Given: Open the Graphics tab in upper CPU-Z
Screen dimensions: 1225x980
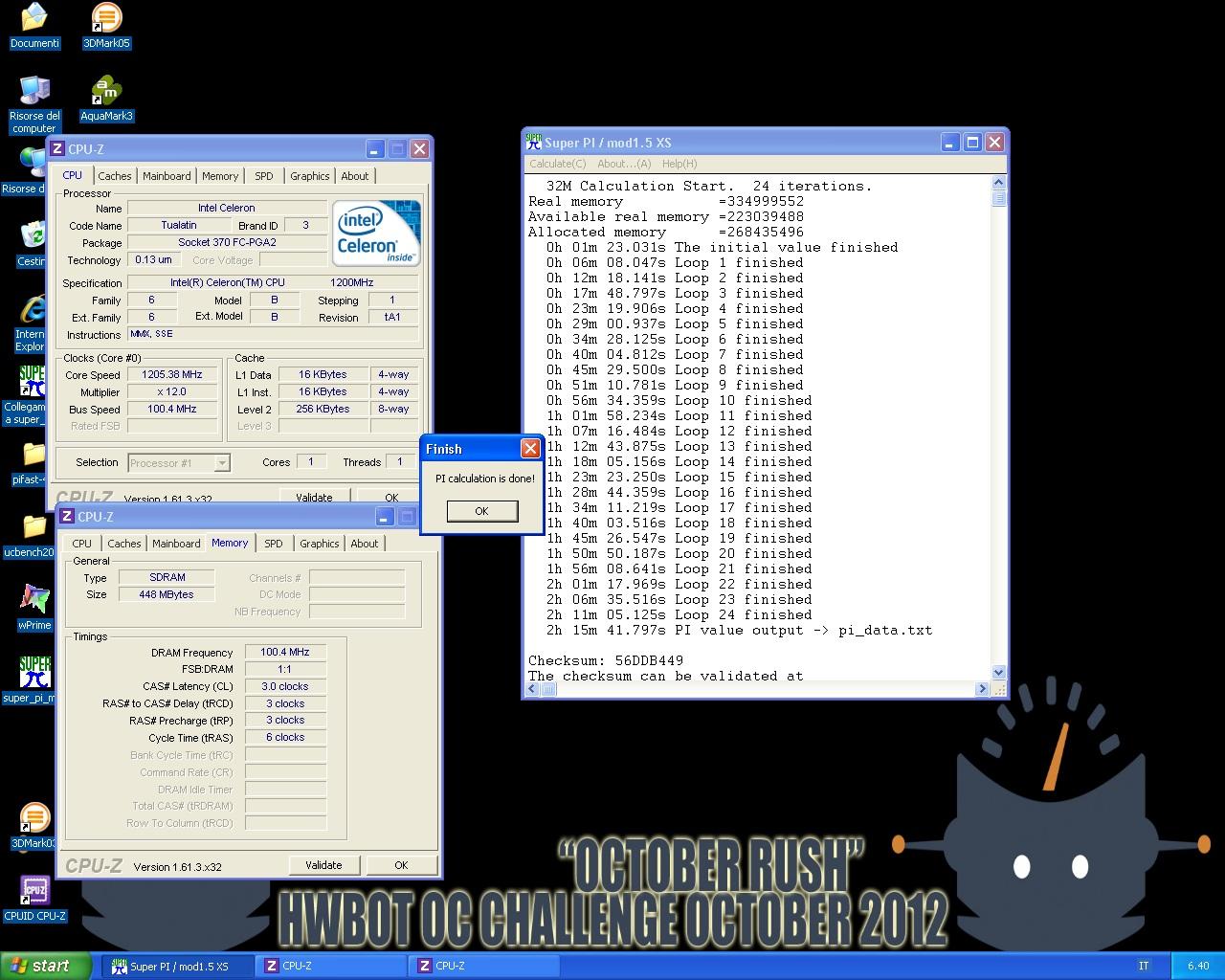Looking at the screenshot, I should 310,176.
